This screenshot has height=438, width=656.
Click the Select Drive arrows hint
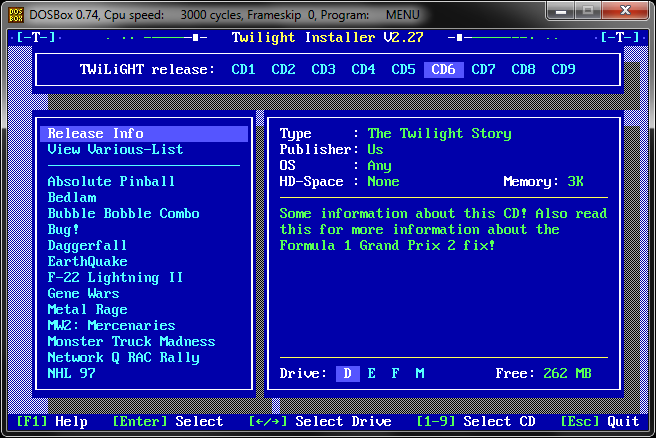tap(320, 421)
